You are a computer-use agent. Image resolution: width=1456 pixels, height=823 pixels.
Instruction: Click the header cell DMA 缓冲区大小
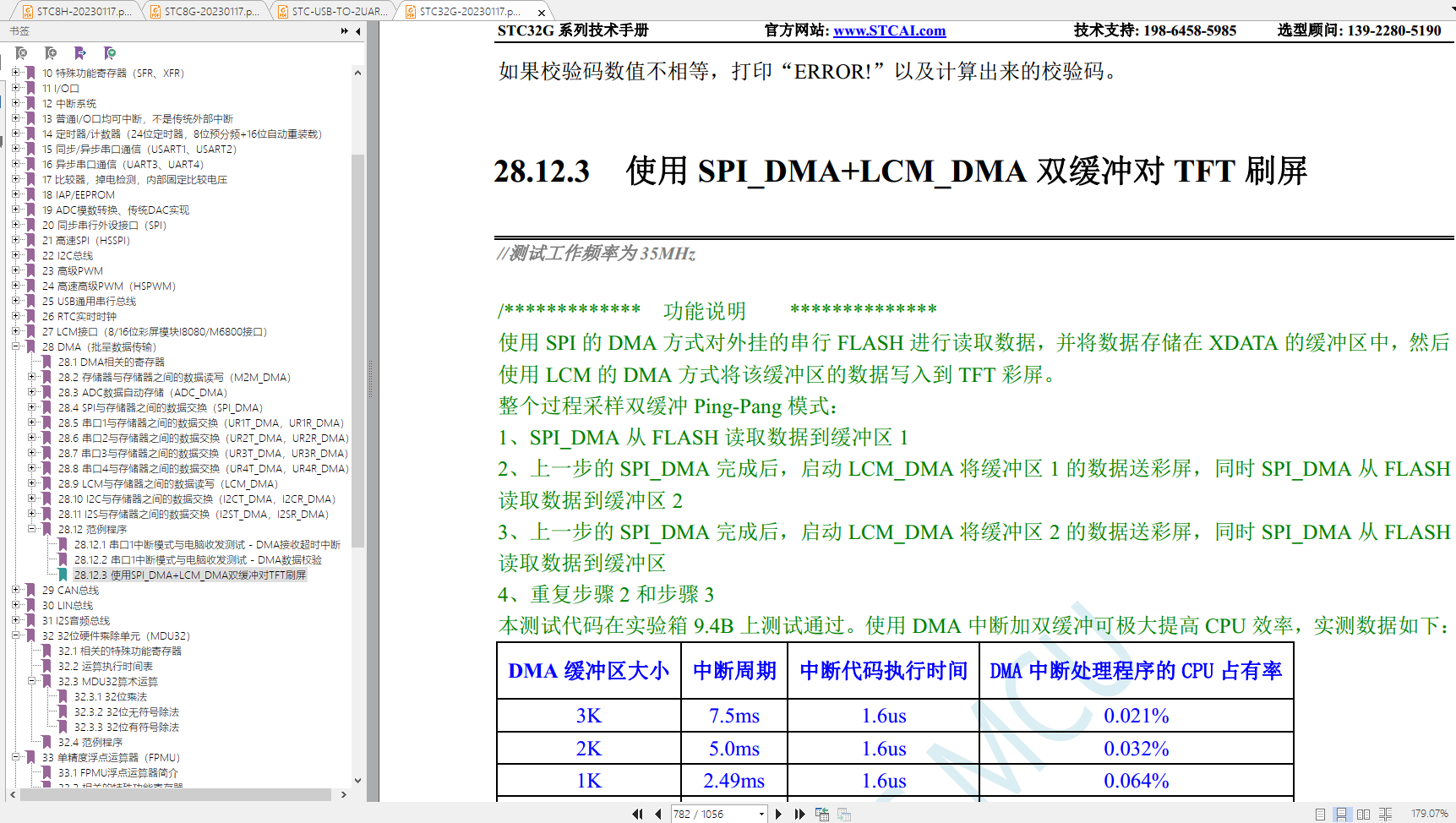click(x=589, y=671)
